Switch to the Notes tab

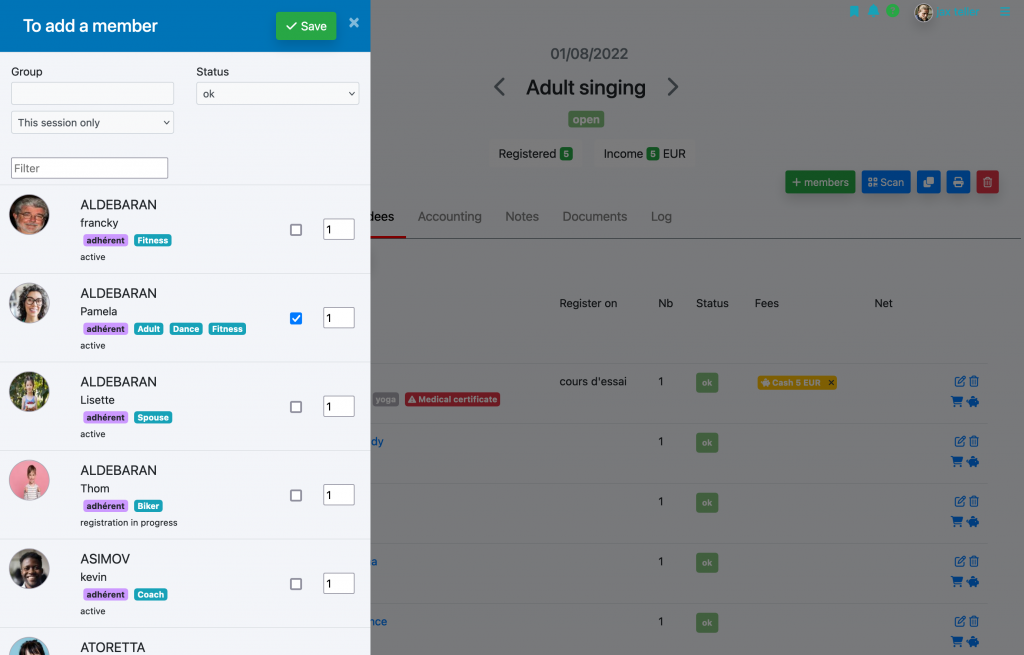pos(522,216)
